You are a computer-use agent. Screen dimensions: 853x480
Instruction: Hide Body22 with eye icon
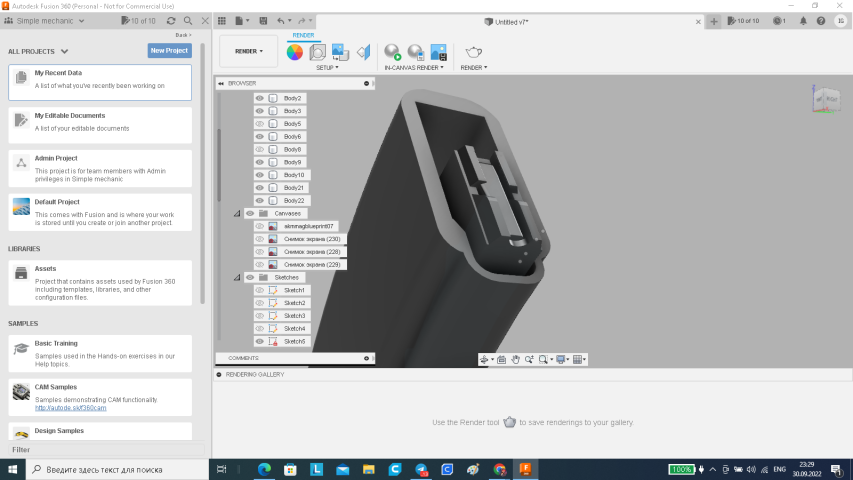tap(259, 201)
